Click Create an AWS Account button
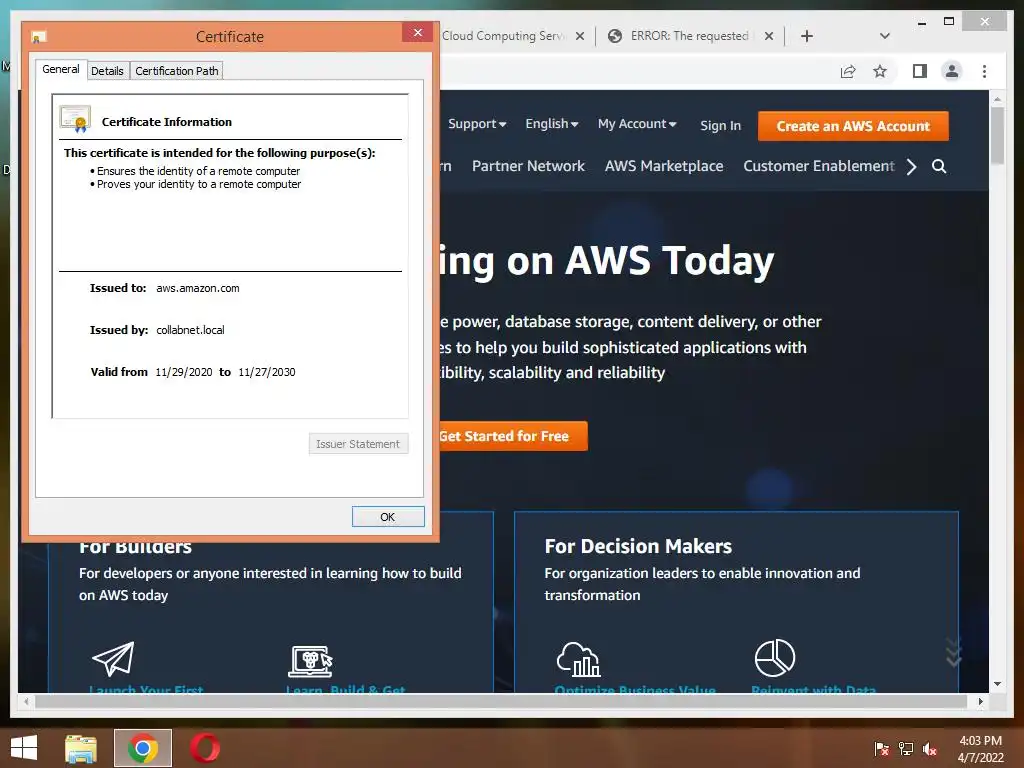This screenshot has height=768, width=1024. (x=853, y=126)
